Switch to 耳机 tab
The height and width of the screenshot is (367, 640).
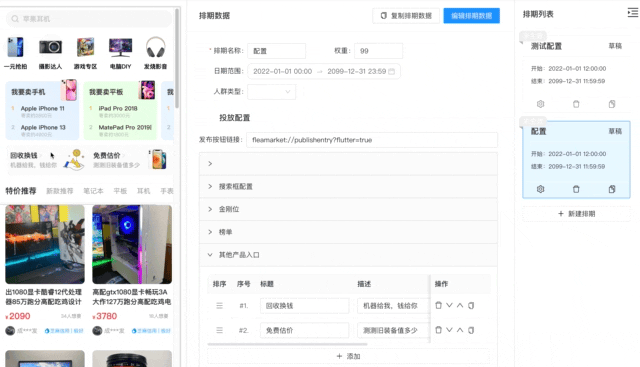coord(143,191)
